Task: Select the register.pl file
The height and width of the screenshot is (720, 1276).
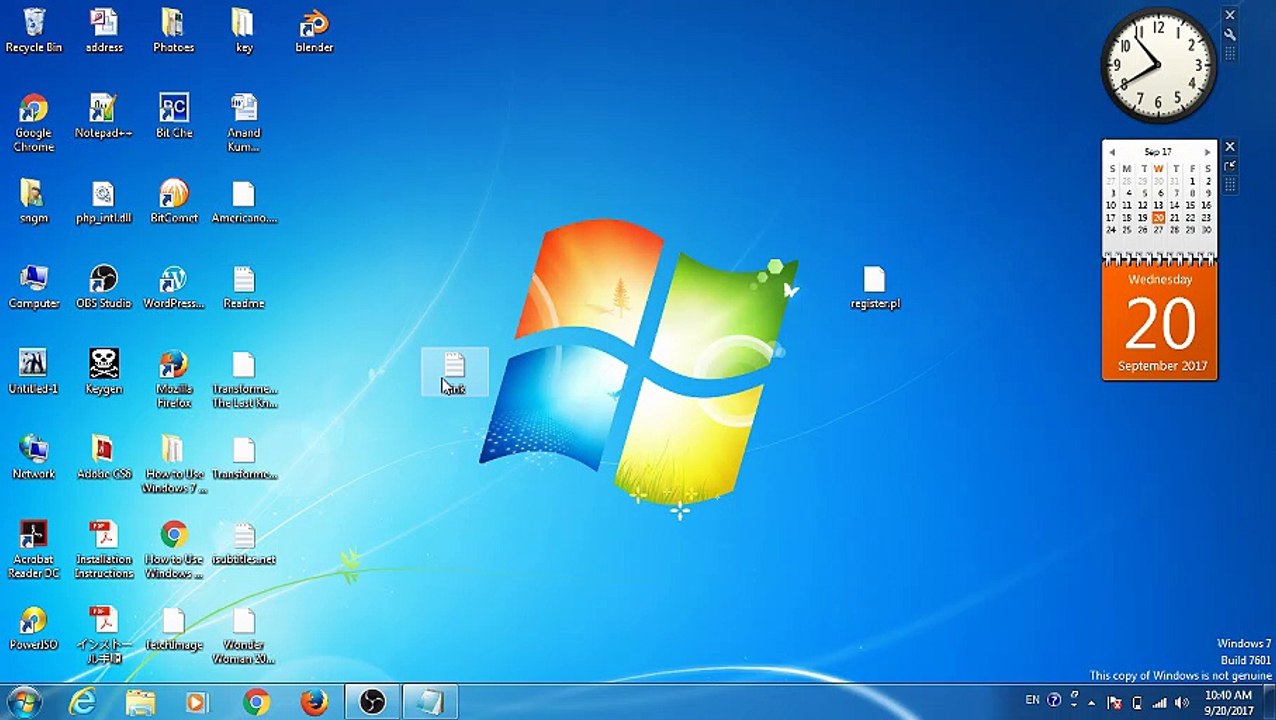Action: (875, 287)
